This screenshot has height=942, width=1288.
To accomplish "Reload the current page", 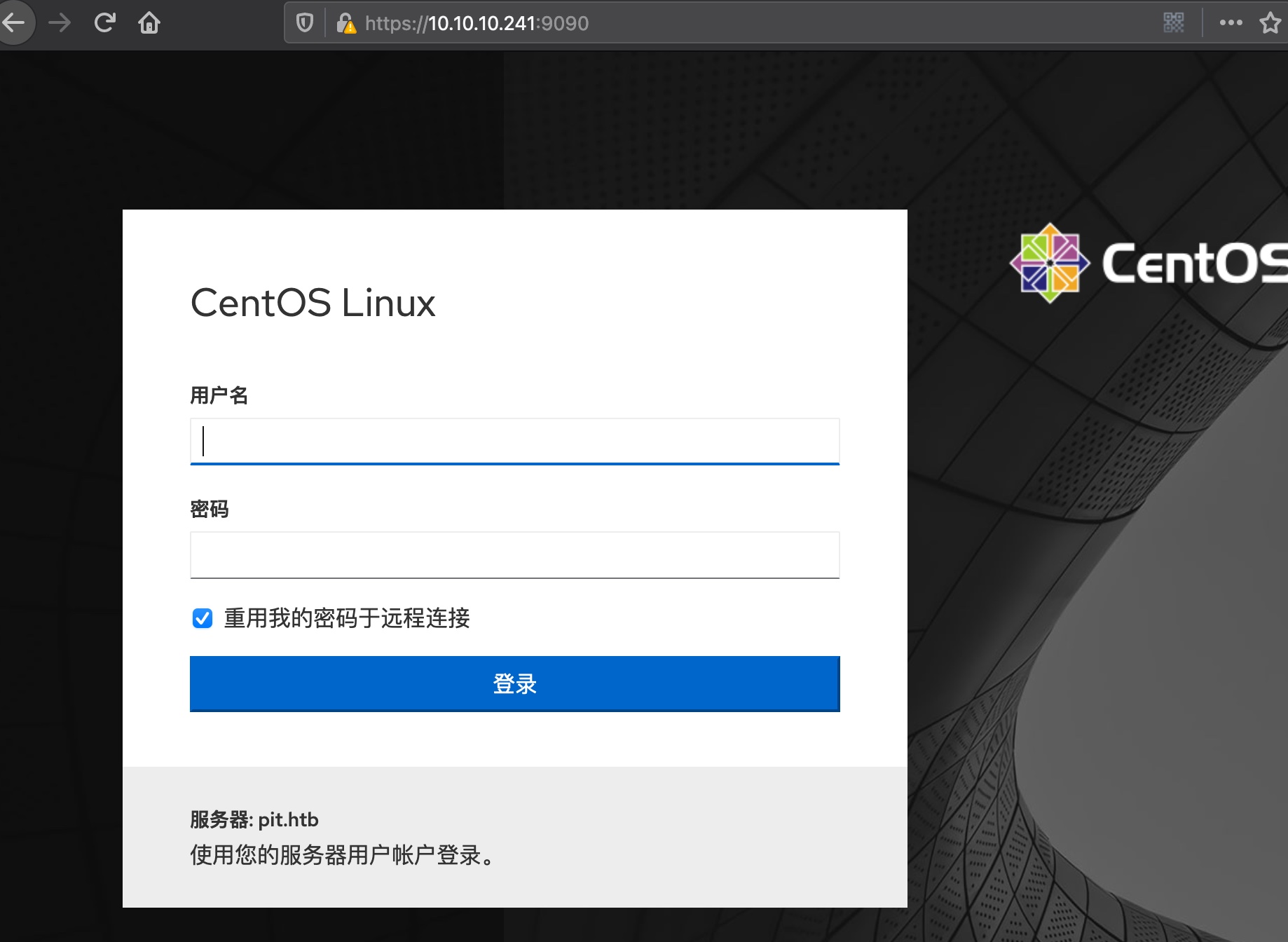I will [x=104, y=23].
